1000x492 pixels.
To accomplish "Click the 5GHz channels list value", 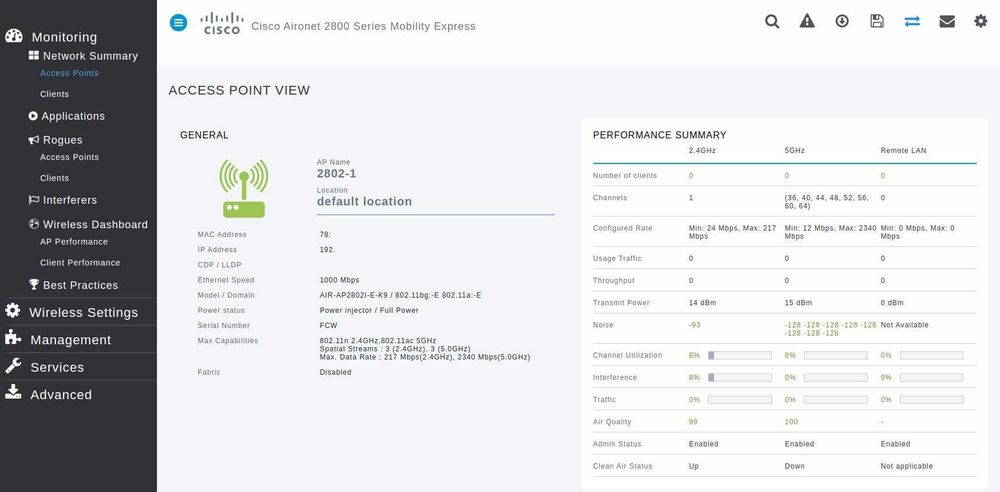I will coord(827,202).
